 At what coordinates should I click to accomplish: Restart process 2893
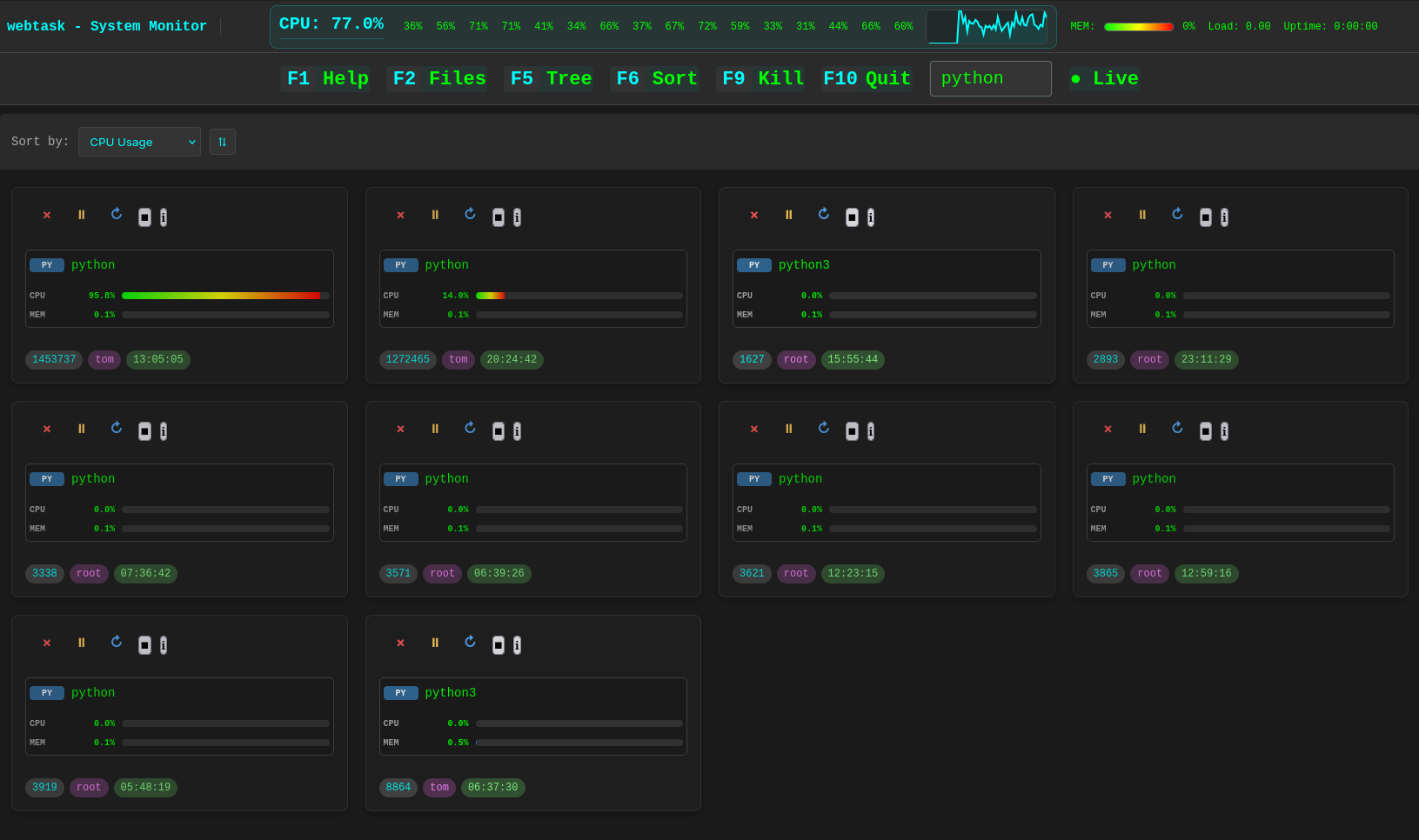click(1177, 214)
